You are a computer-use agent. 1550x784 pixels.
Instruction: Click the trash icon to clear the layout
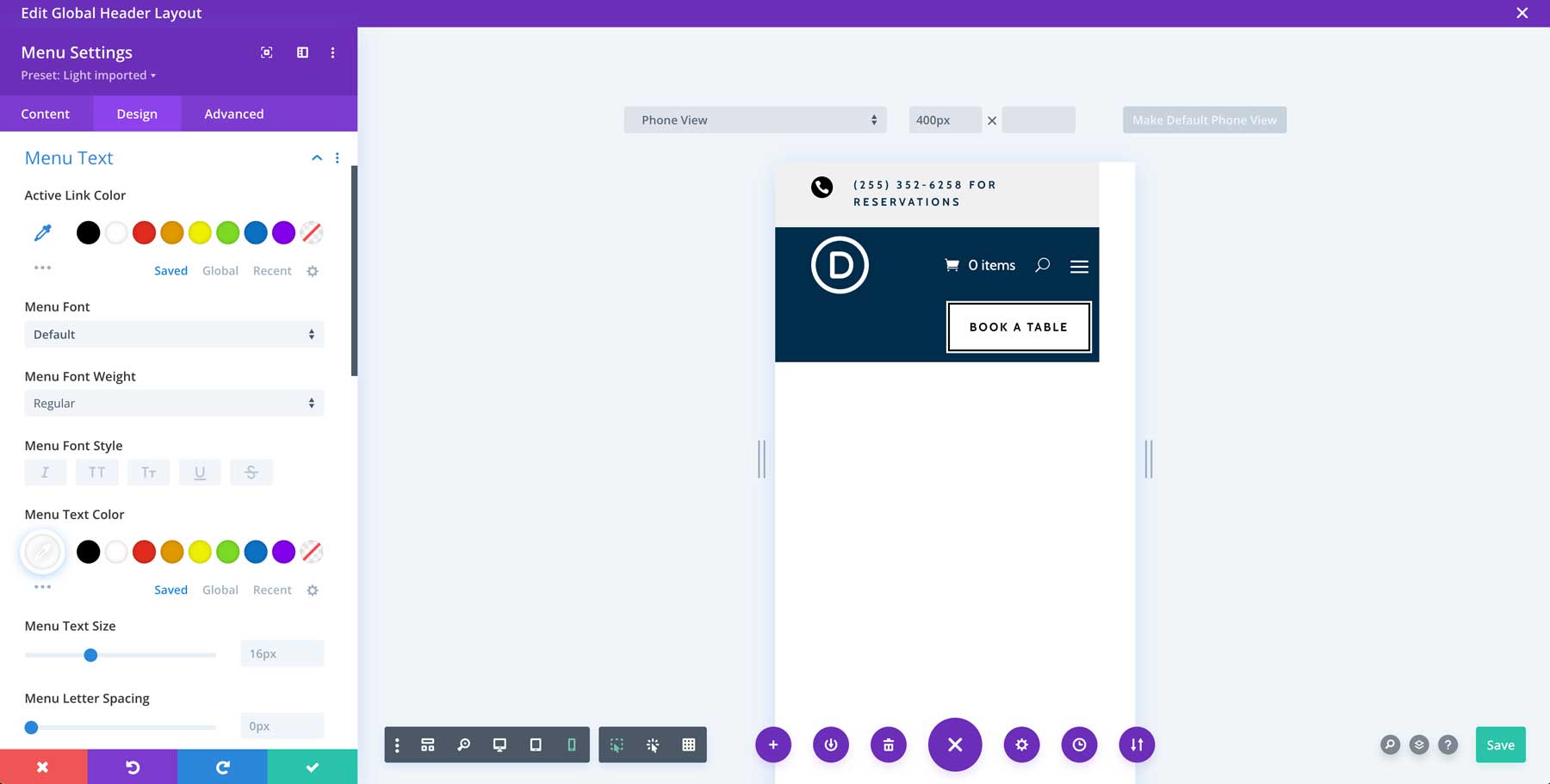(x=889, y=744)
